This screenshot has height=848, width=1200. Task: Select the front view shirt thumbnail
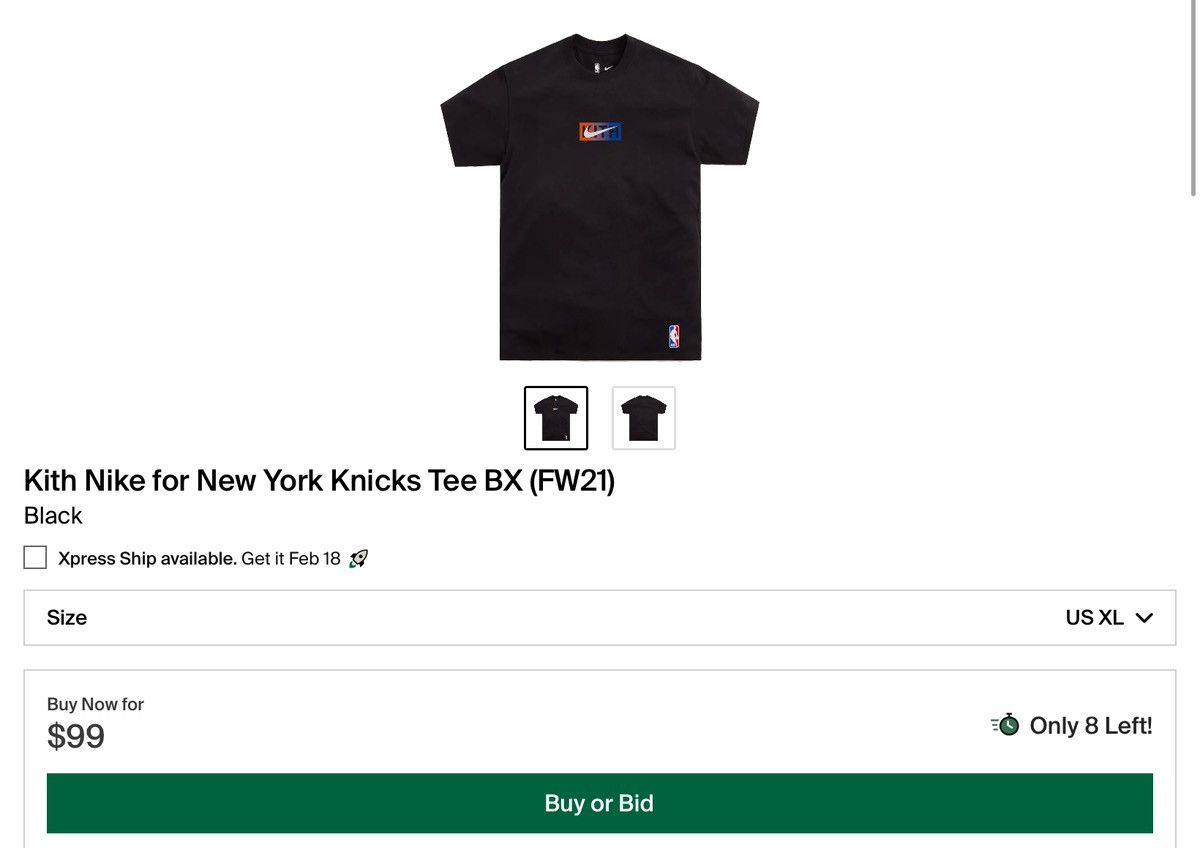556,418
